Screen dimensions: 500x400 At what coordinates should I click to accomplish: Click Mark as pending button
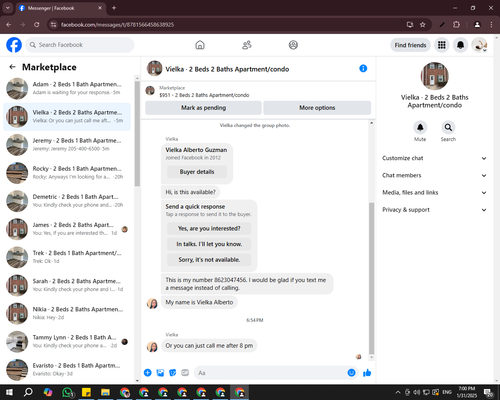203,108
